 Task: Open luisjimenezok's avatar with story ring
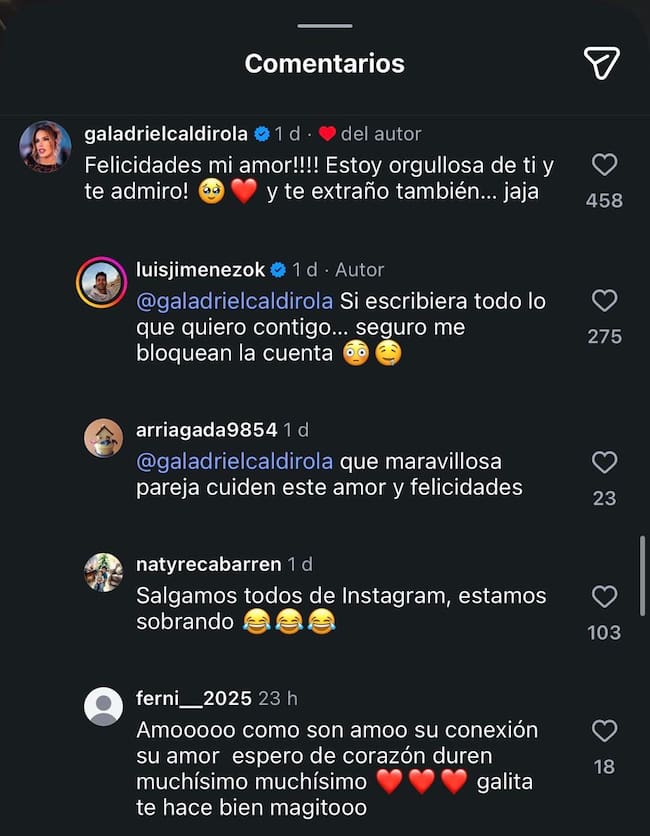coord(101,277)
